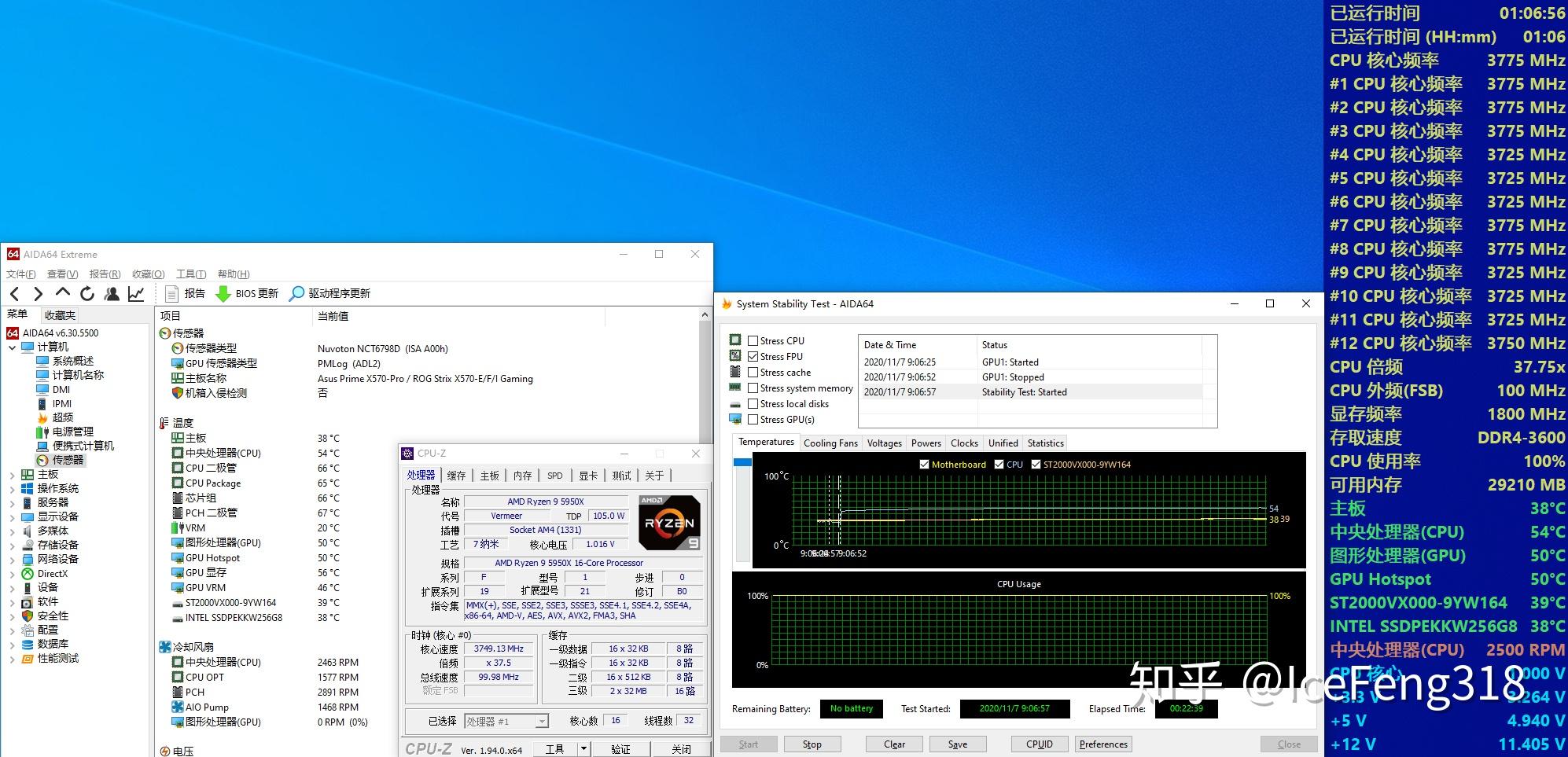Click the blue graph scale bar
The image size is (1568, 757).
pyautogui.click(x=742, y=462)
